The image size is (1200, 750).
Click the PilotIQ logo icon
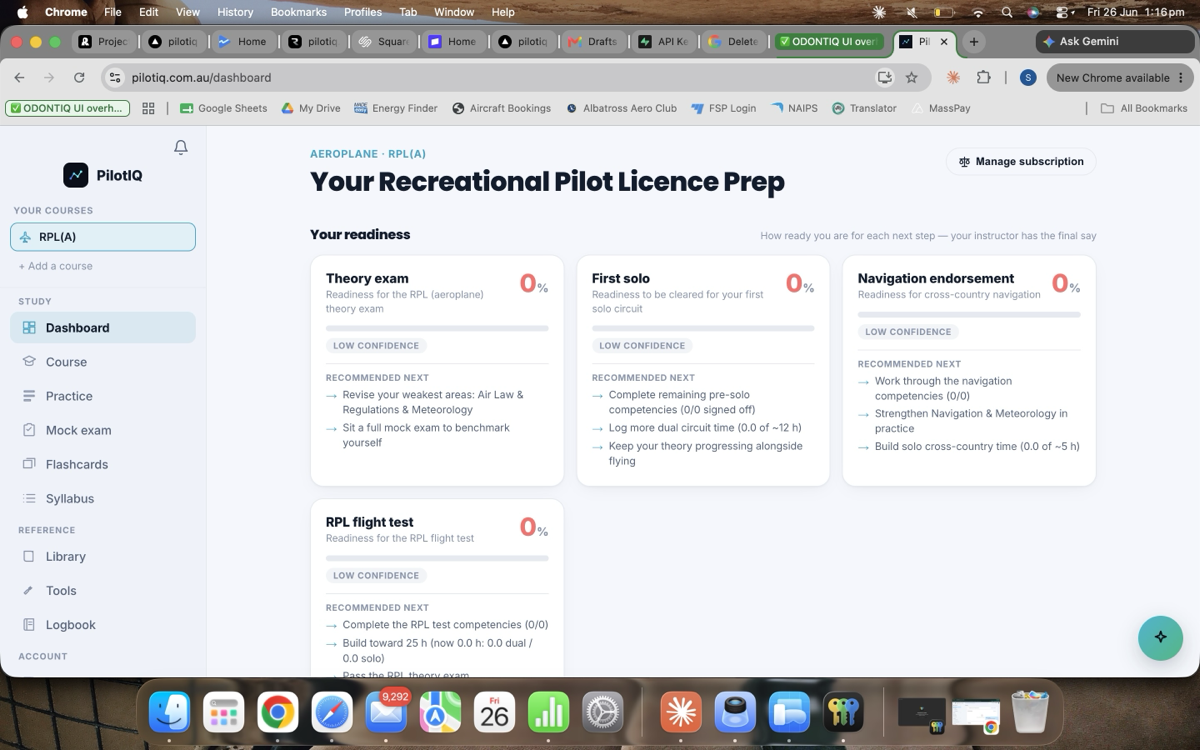point(76,175)
